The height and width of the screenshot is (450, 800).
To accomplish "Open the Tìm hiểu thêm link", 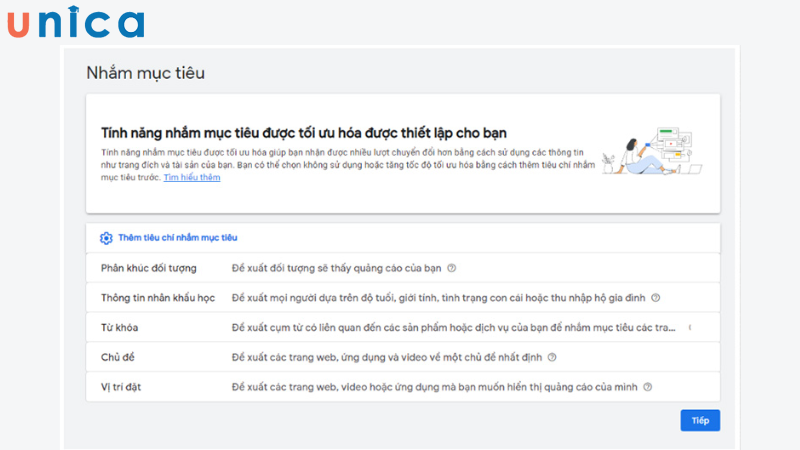I will tap(192, 178).
